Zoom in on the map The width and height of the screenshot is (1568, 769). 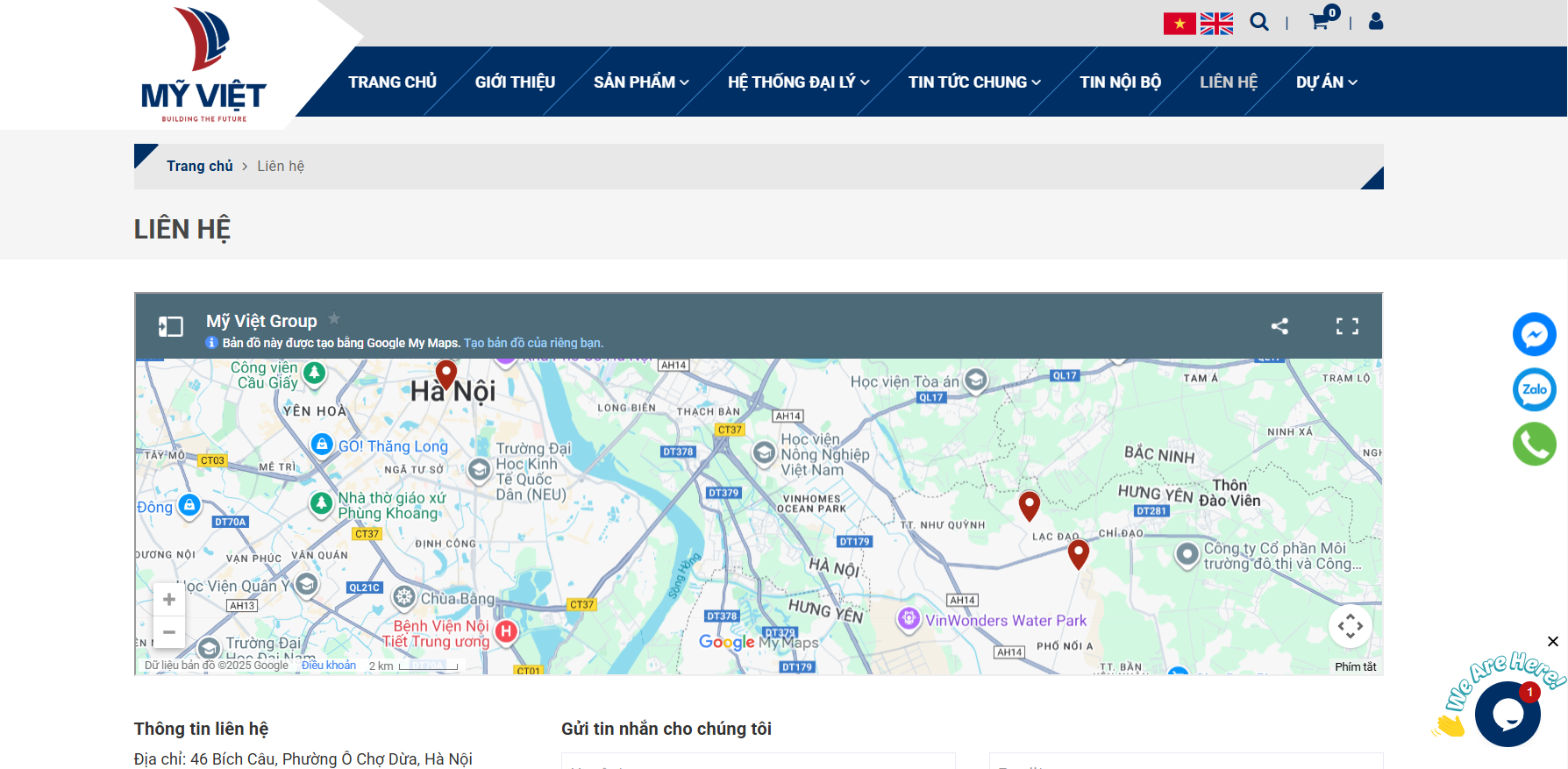(169, 600)
